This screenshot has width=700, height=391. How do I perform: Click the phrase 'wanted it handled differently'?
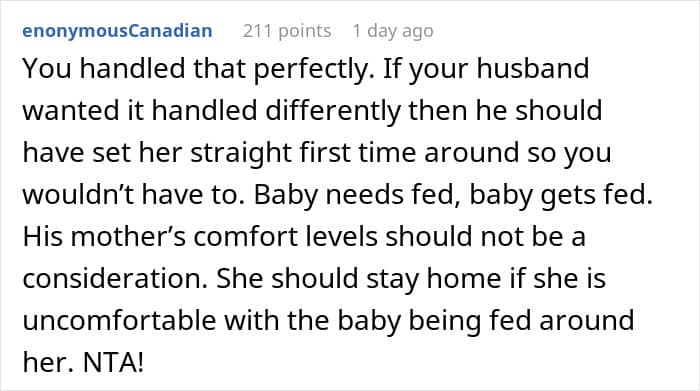(x=212, y=111)
